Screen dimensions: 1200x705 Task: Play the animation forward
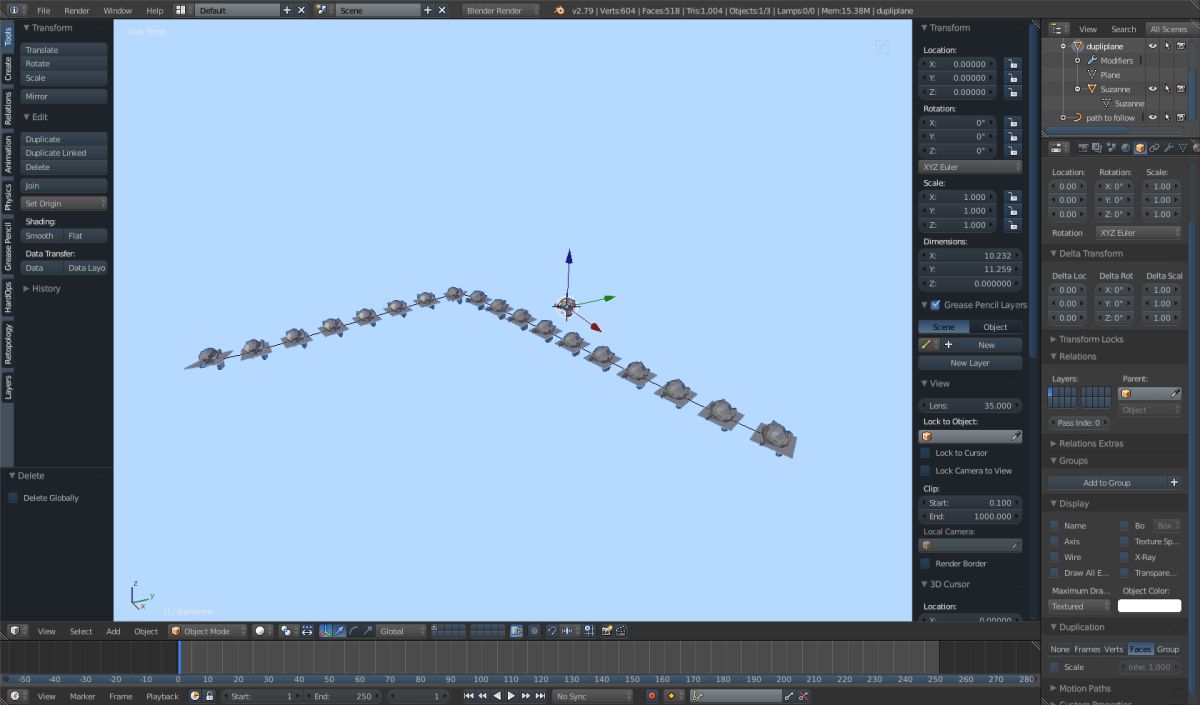pos(511,696)
